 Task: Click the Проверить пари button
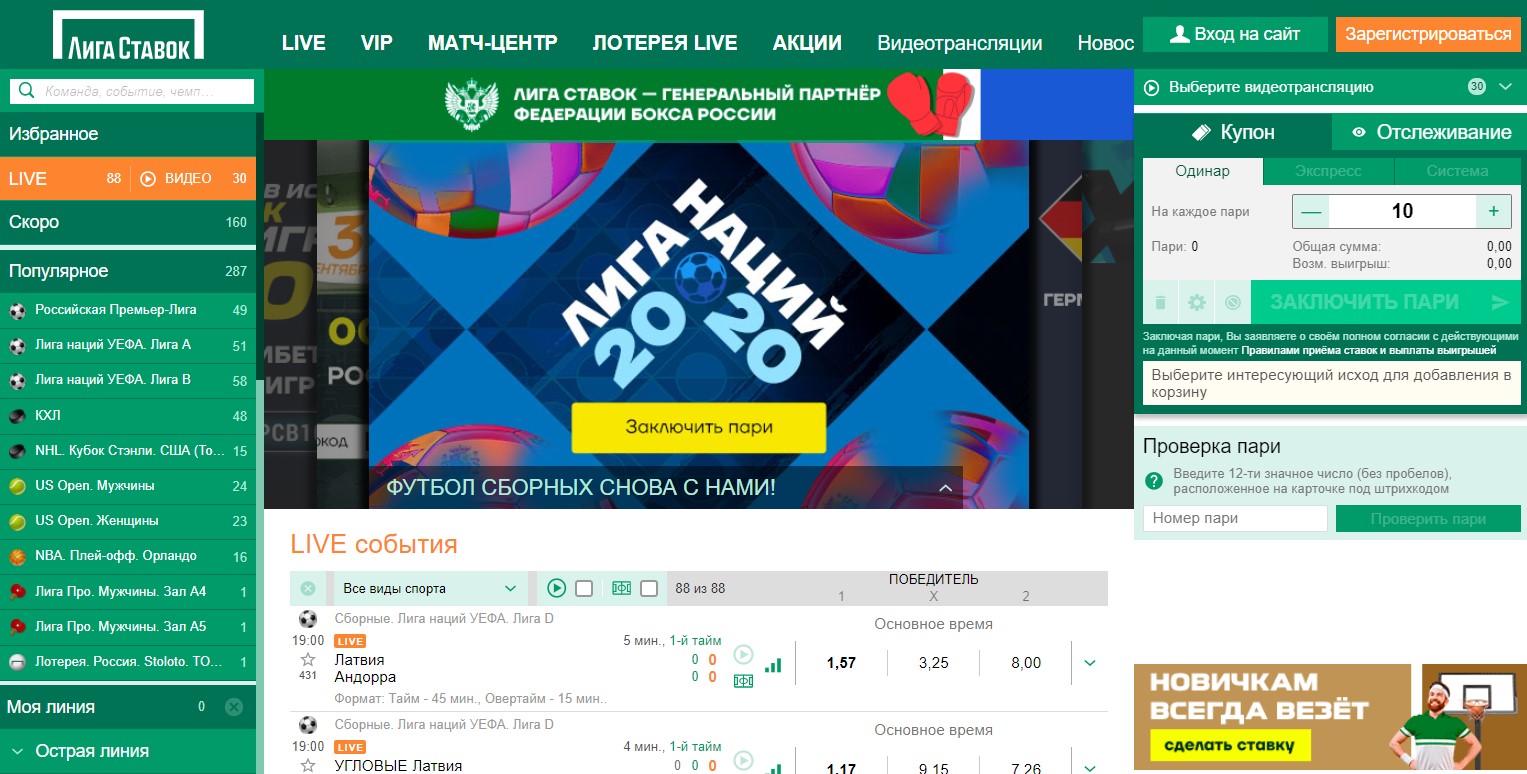(x=1428, y=519)
